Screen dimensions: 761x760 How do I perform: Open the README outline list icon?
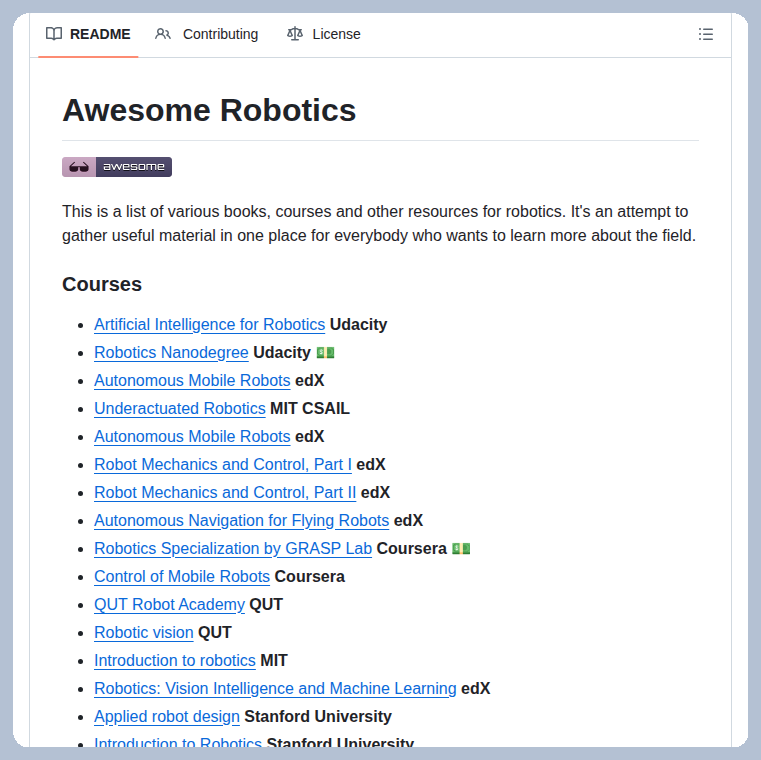(705, 34)
